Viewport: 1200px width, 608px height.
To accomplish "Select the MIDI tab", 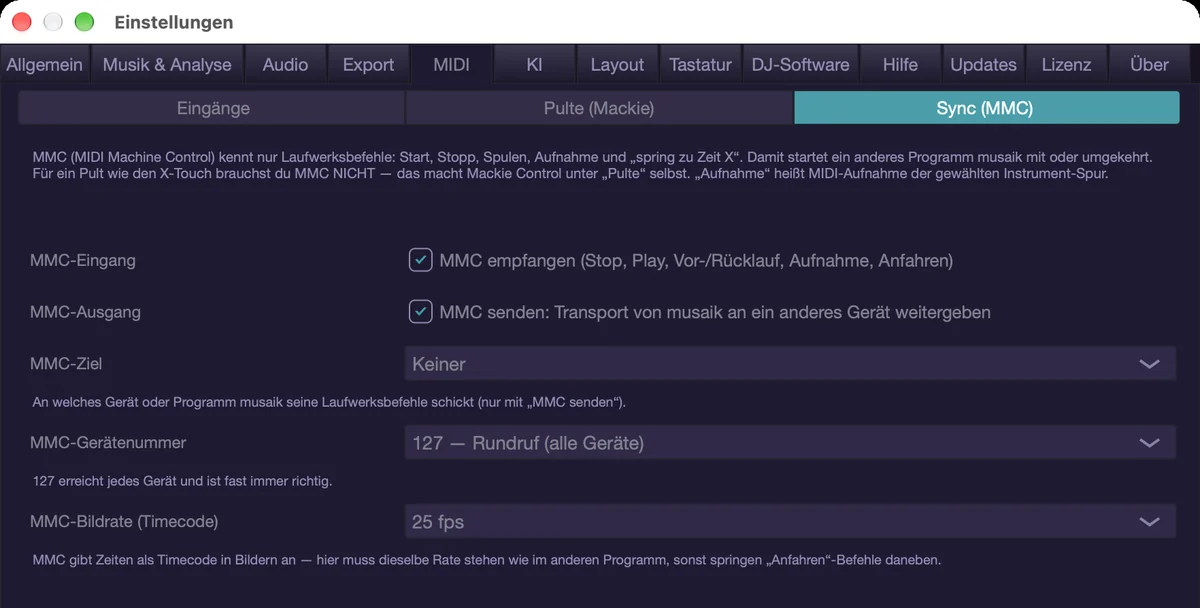I will coord(451,64).
